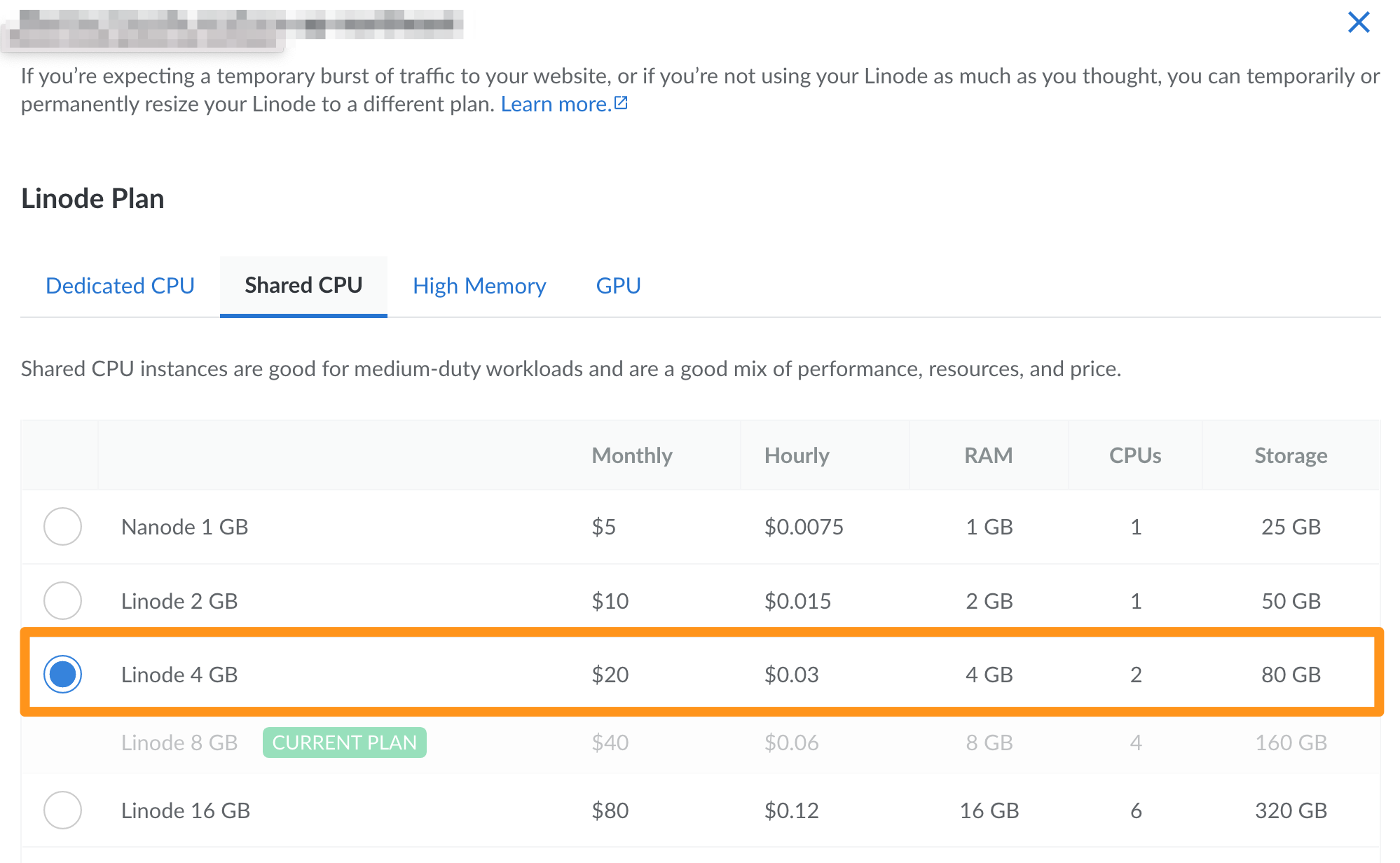Switch to GPU plans tab
This screenshot has height=863, width=1400.
[x=618, y=286]
